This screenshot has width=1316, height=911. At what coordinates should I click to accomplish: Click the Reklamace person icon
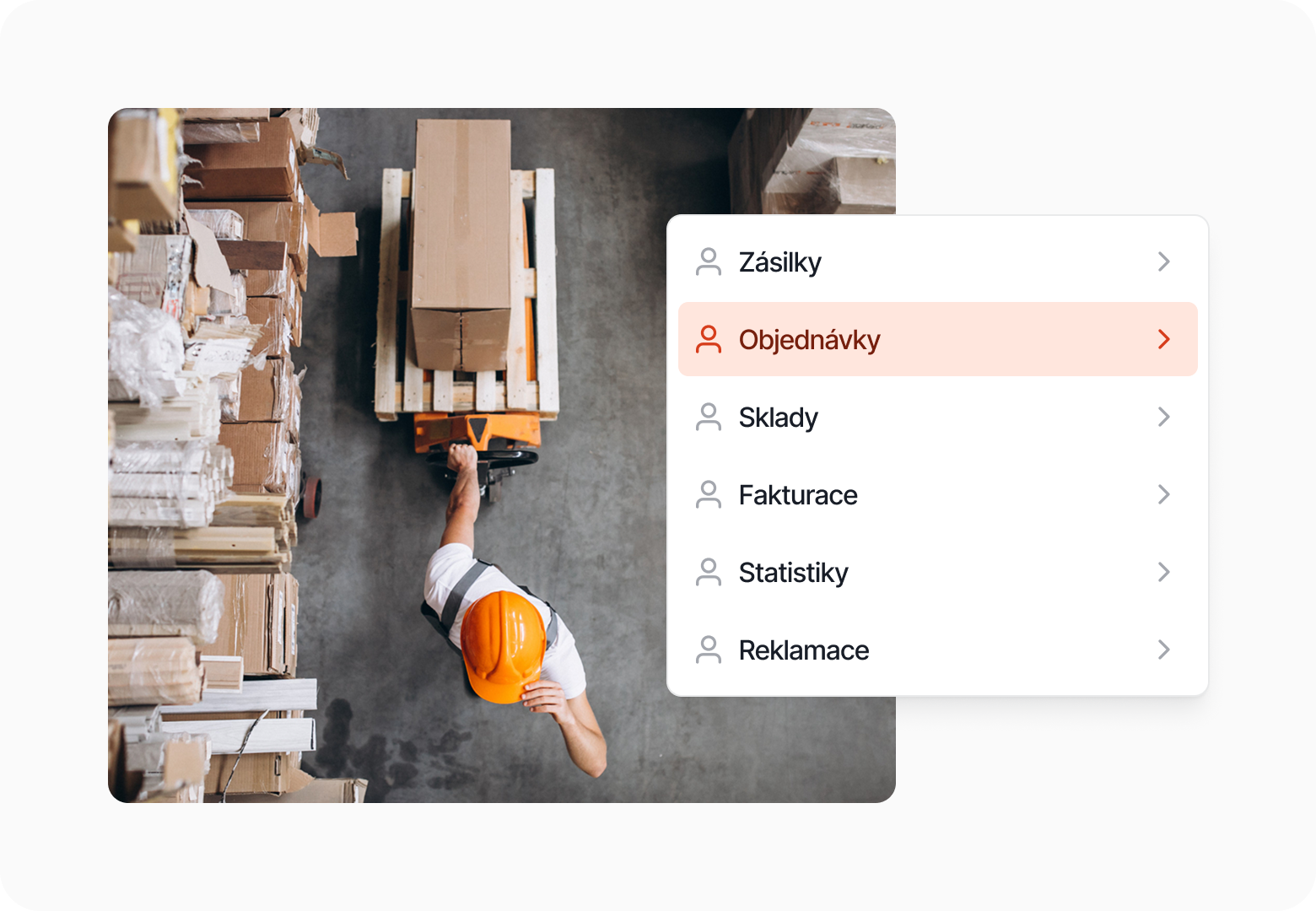[x=709, y=650]
